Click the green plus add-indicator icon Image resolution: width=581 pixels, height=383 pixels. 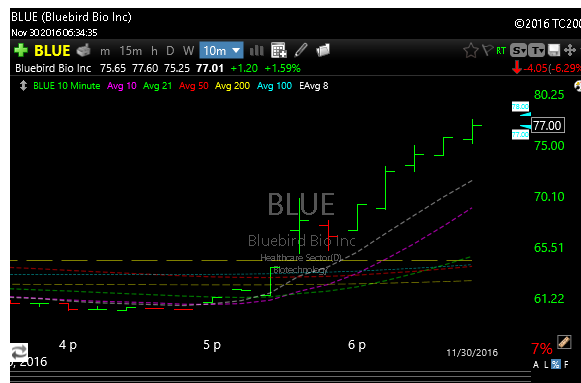coord(21,50)
